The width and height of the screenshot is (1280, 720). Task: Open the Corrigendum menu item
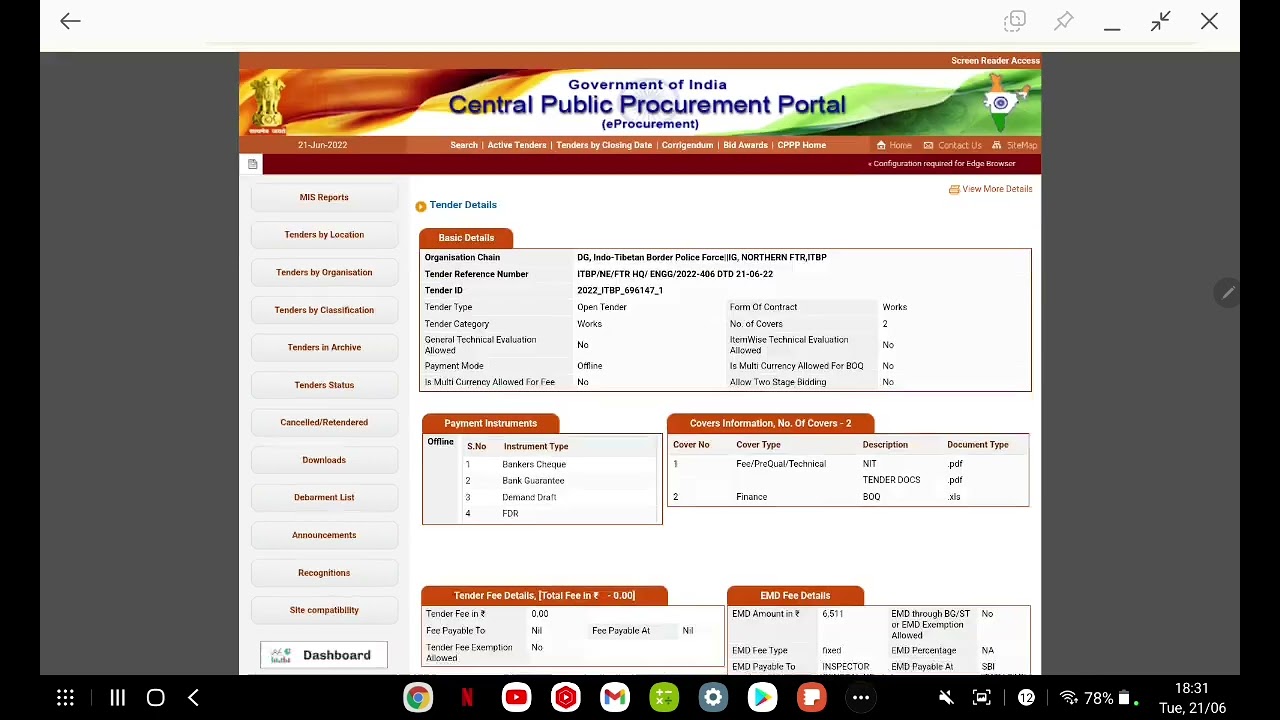pyautogui.click(x=687, y=145)
